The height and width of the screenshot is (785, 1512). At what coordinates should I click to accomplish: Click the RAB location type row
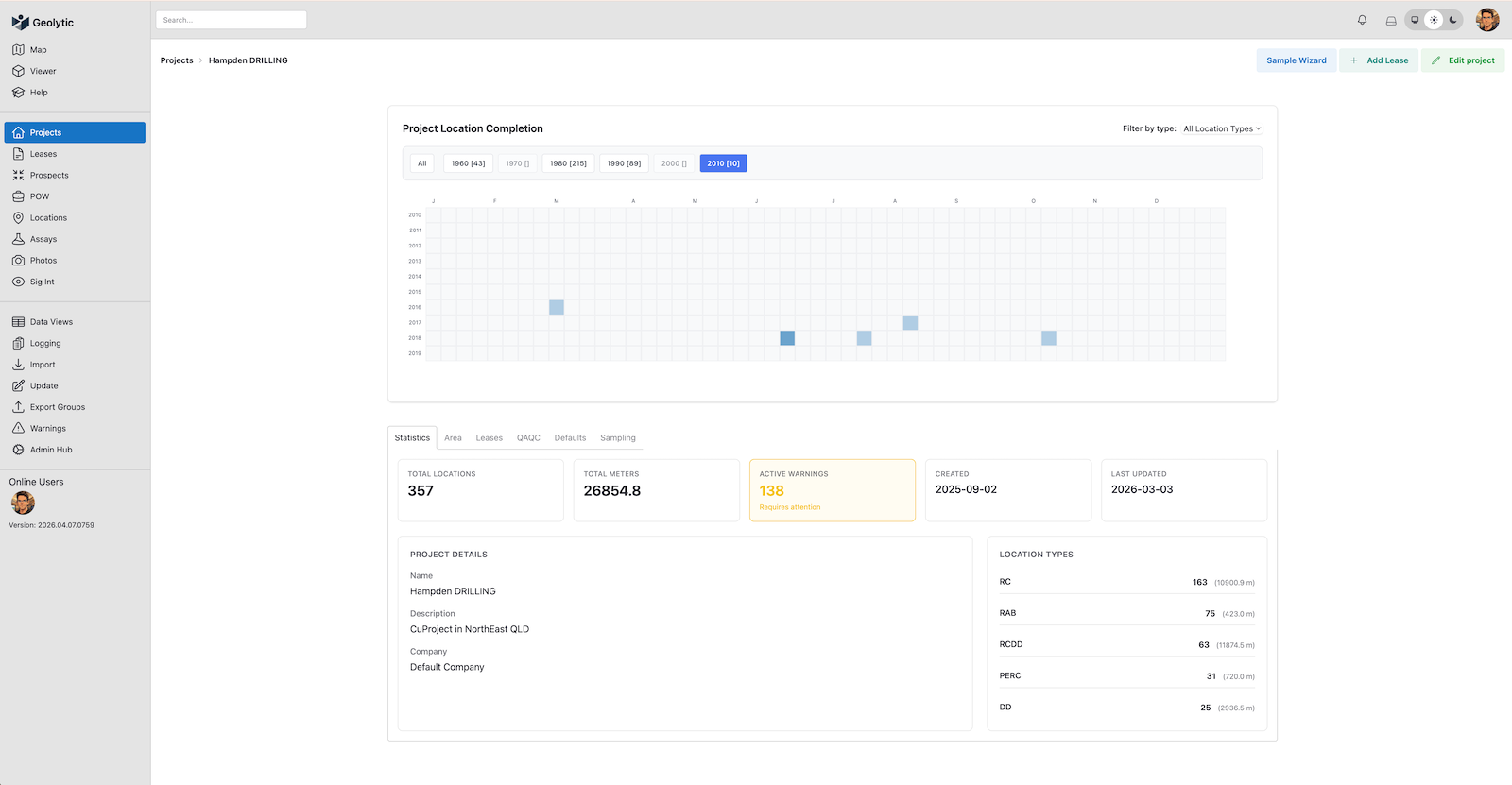[x=1127, y=613]
